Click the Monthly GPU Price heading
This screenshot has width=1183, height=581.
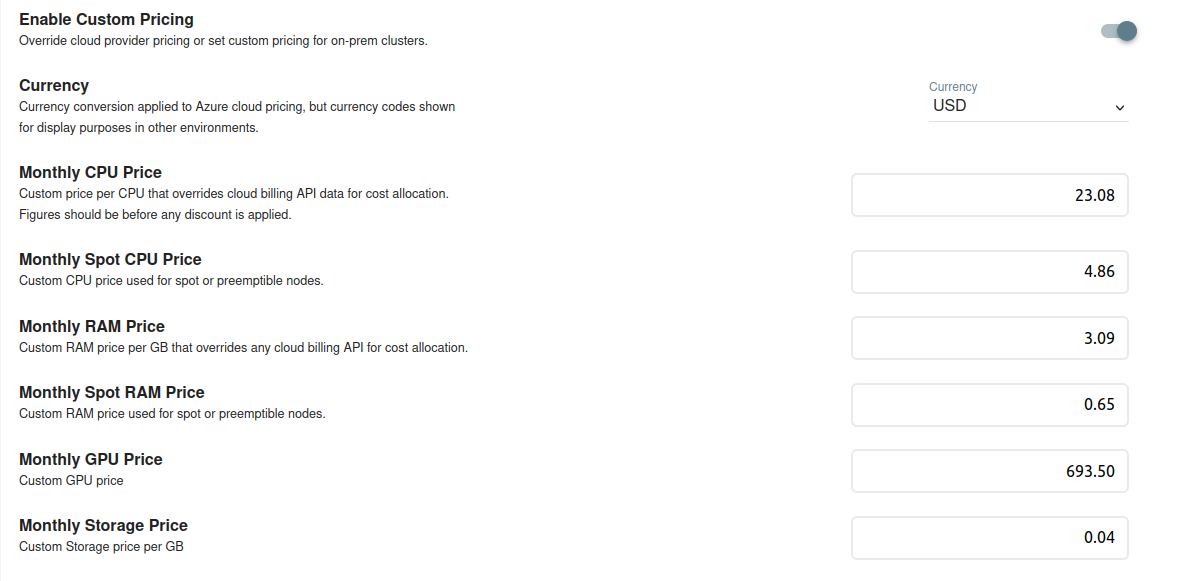coord(91,459)
